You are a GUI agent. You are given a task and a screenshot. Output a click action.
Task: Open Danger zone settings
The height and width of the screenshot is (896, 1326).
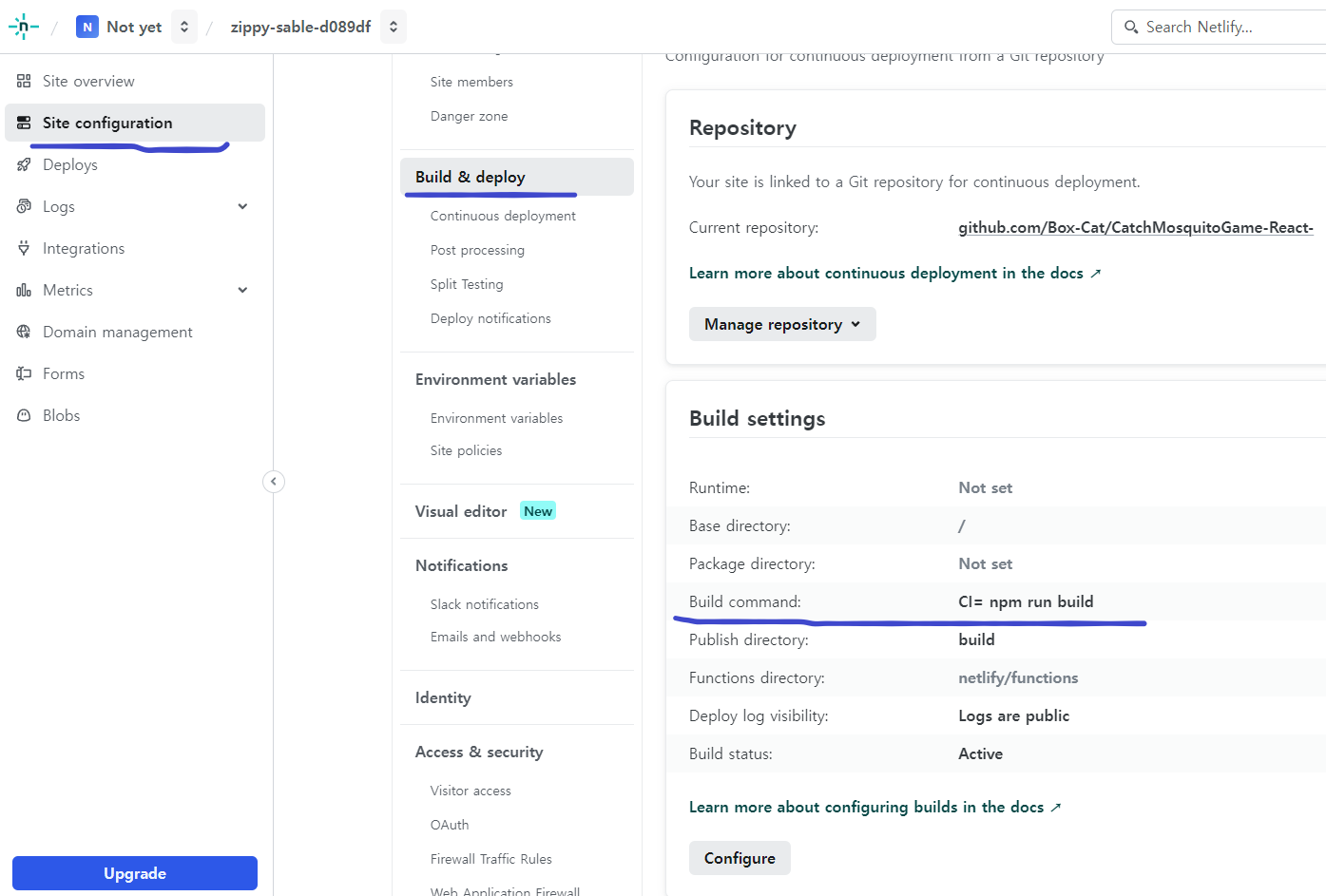pos(469,116)
